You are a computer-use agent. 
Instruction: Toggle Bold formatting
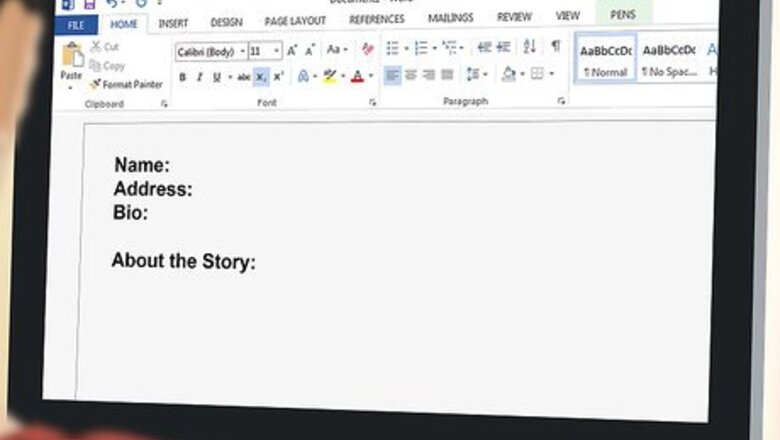pyautogui.click(x=182, y=77)
